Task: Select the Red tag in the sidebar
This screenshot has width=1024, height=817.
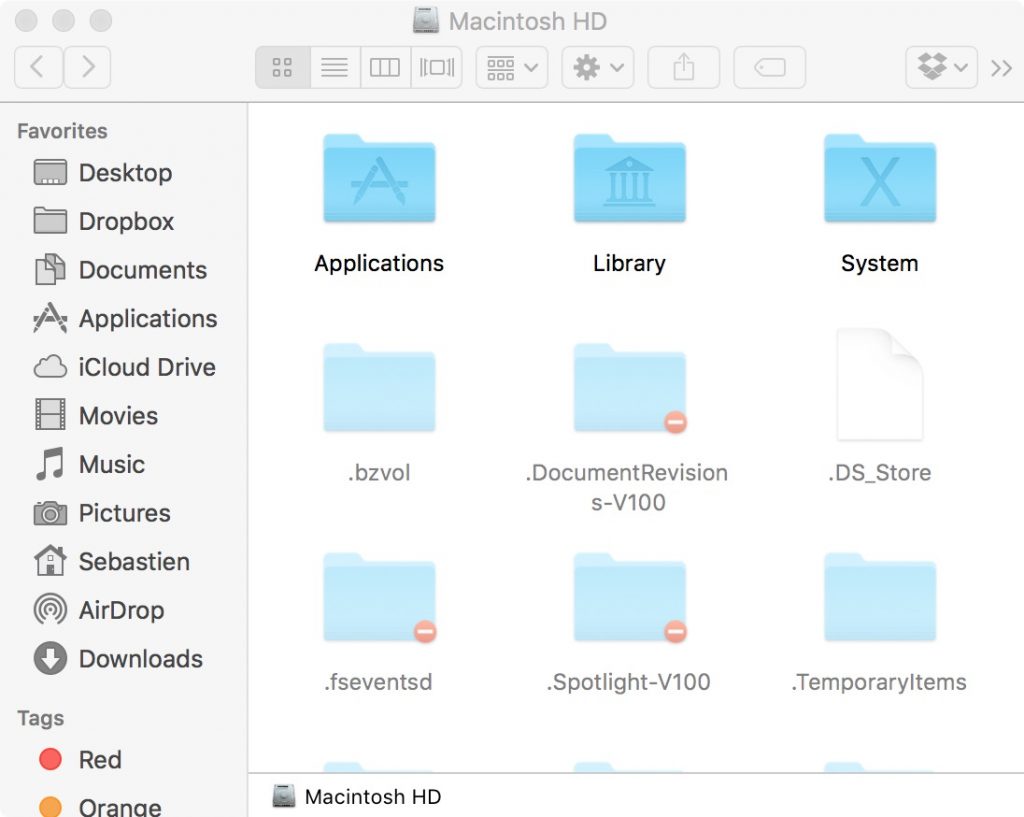Action: click(124, 760)
